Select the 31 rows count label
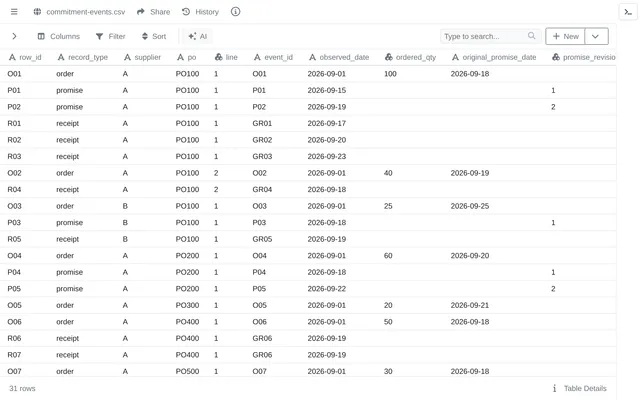640x400 pixels. point(22,389)
